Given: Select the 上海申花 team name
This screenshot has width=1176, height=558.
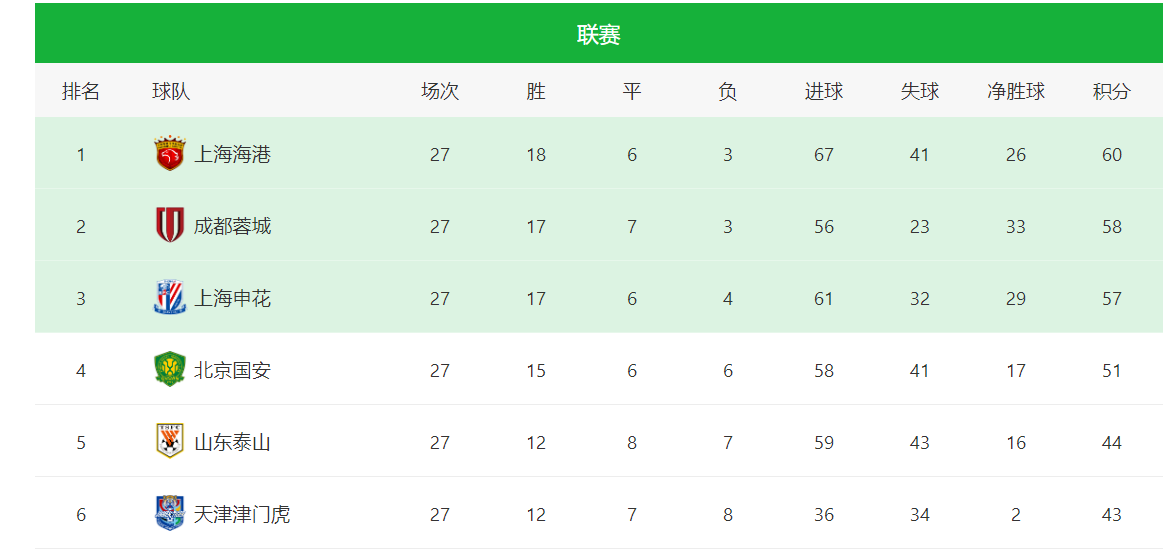Looking at the screenshot, I should (x=232, y=298).
